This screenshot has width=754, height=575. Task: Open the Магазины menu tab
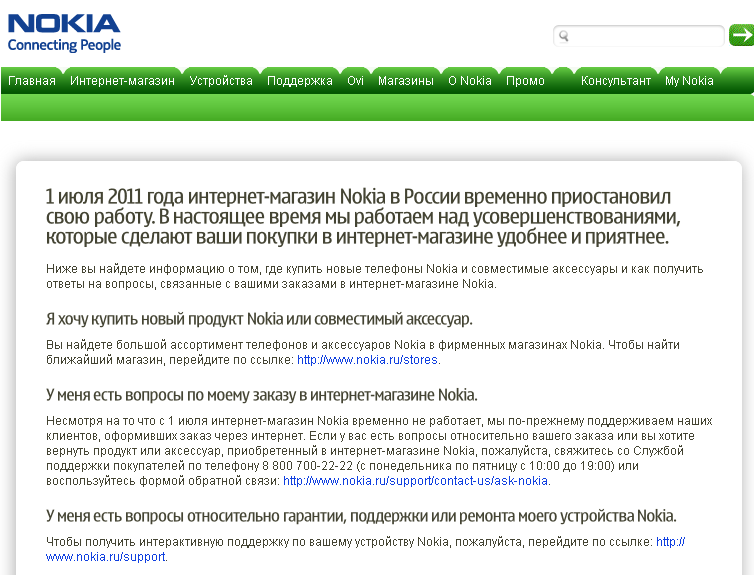pos(405,81)
